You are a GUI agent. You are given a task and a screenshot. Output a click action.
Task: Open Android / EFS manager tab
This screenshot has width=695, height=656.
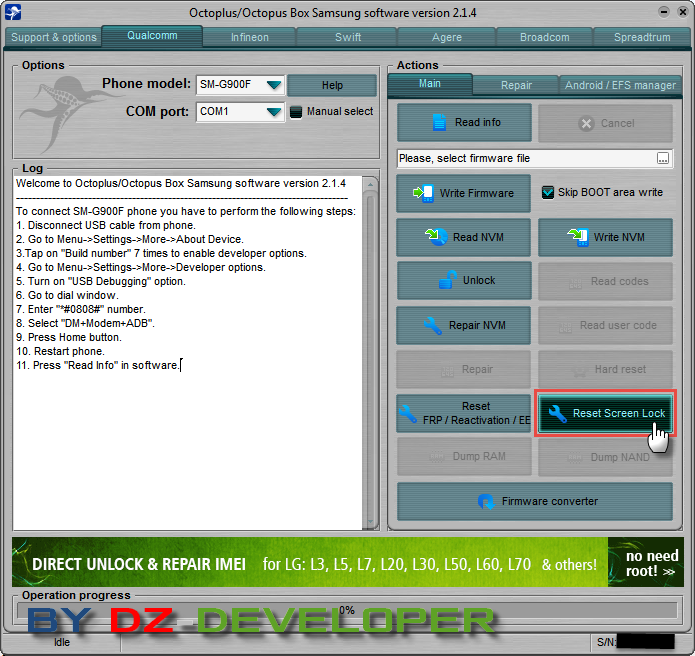pos(620,85)
